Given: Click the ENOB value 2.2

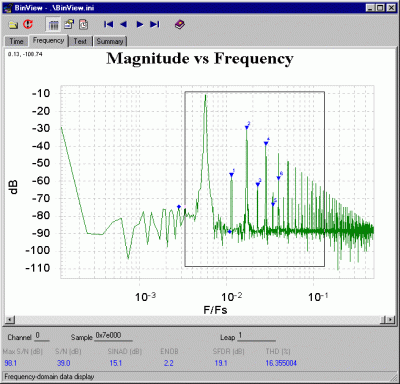Looking at the screenshot, I should (x=169, y=363).
